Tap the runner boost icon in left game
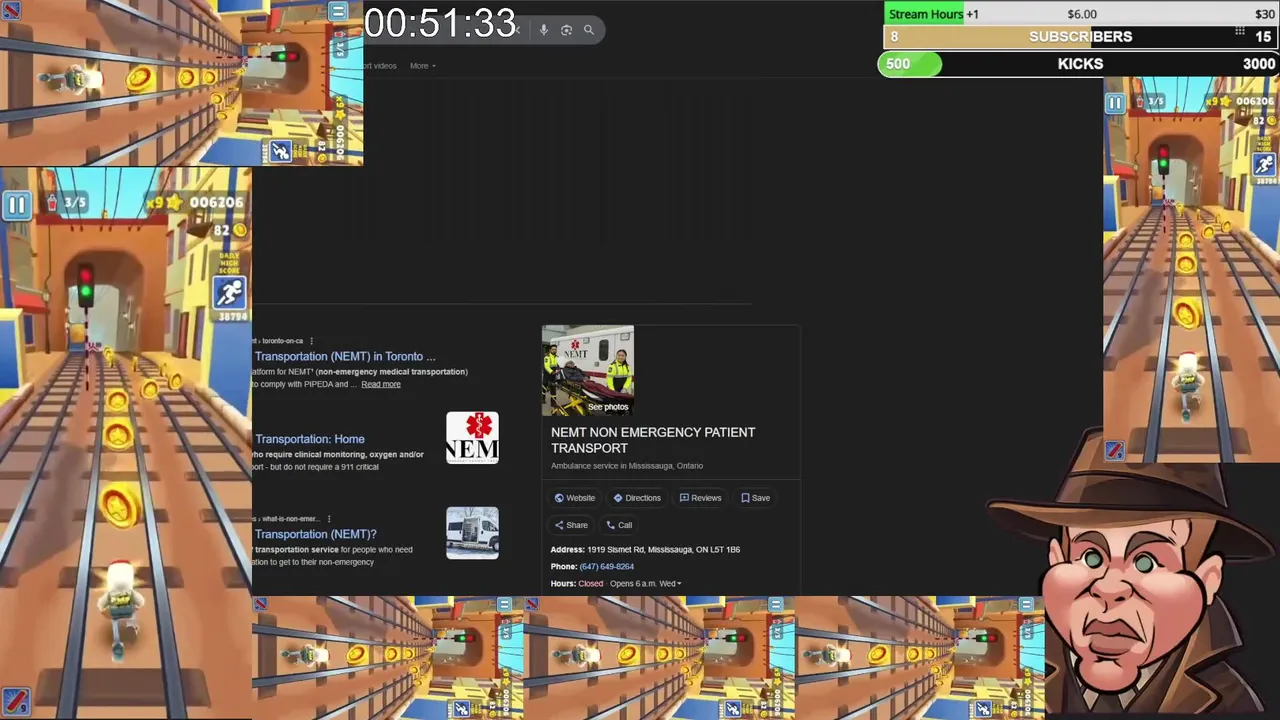The height and width of the screenshot is (720, 1280). coord(230,292)
